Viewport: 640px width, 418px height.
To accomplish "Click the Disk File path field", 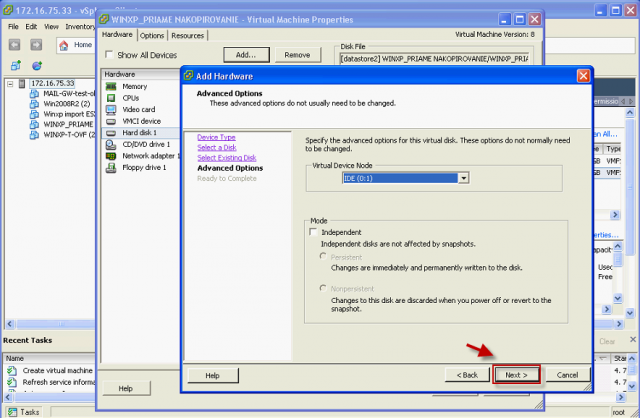I will pyautogui.click(x=434, y=59).
